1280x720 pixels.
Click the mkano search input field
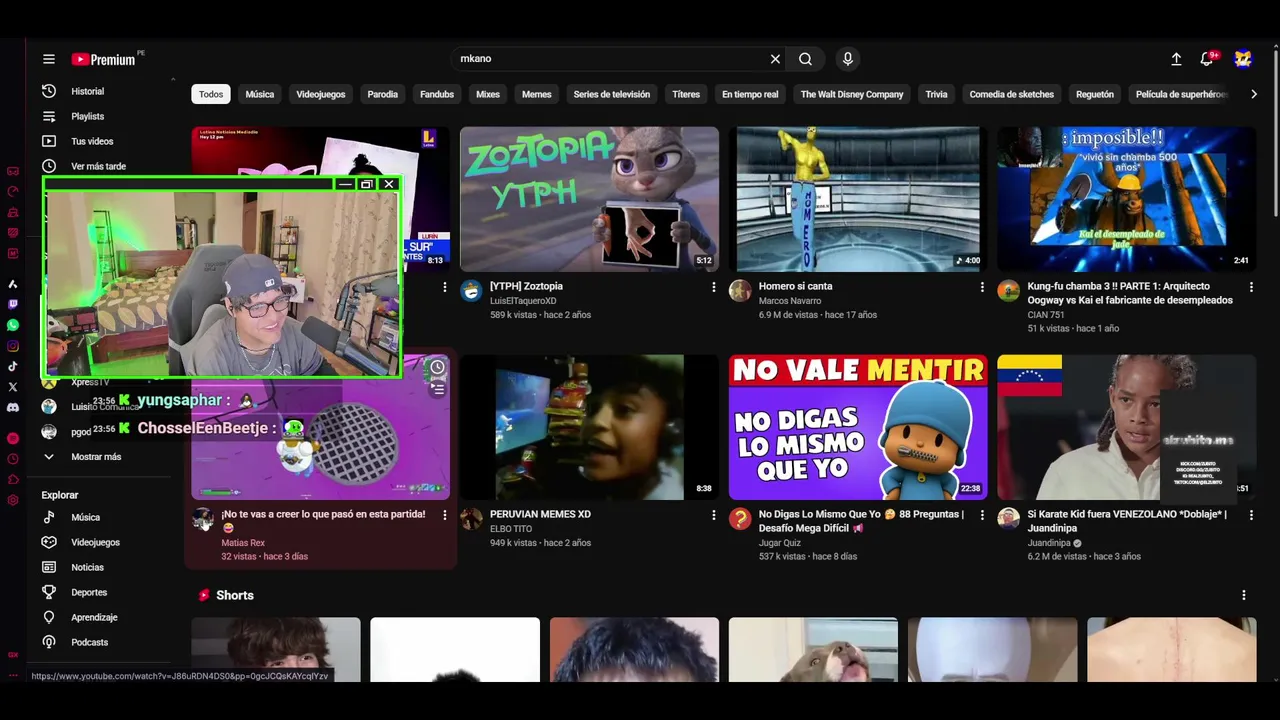pyautogui.click(x=610, y=59)
